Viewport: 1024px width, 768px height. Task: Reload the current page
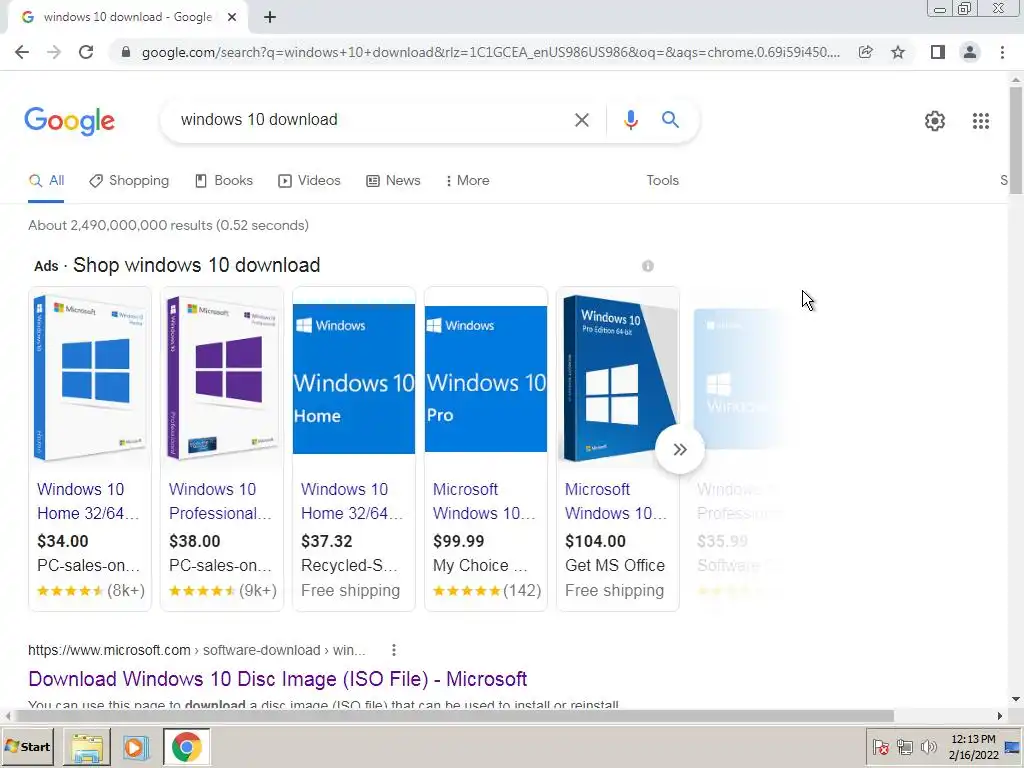(86, 52)
